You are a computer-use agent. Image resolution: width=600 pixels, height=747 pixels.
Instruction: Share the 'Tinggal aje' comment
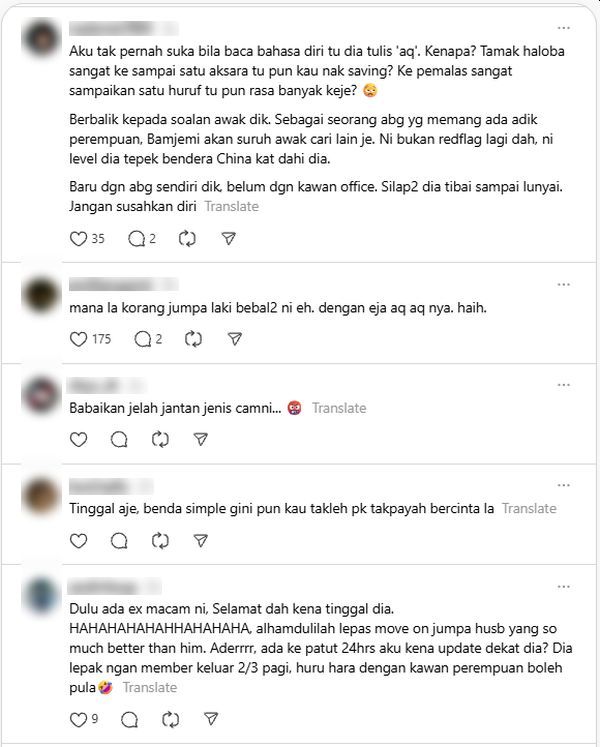(201, 541)
